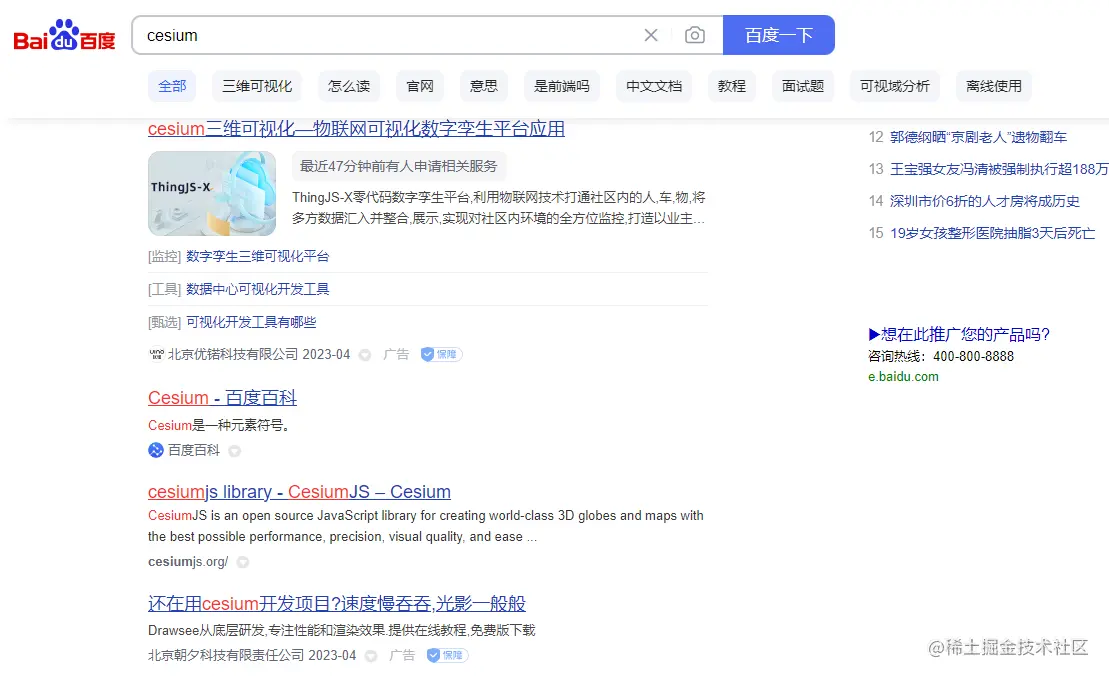The height and width of the screenshot is (678, 1109).
Task: Open the 中文文档 filter tab
Action: click(x=653, y=86)
